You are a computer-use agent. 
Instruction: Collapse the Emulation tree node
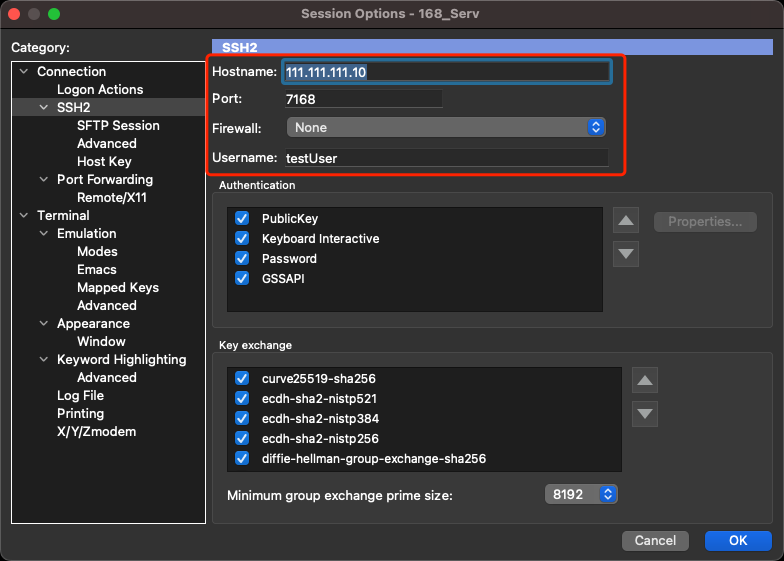[45, 234]
